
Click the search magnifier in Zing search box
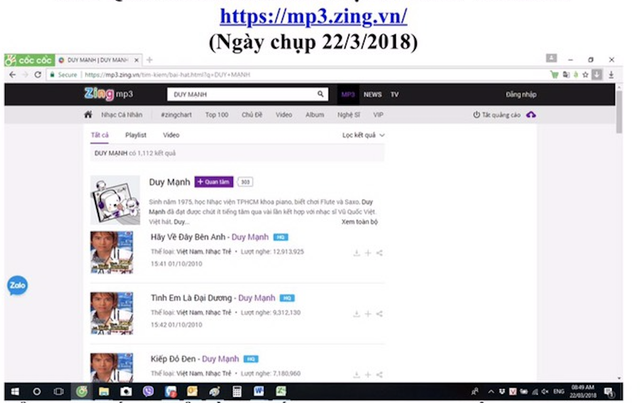click(320, 94)
